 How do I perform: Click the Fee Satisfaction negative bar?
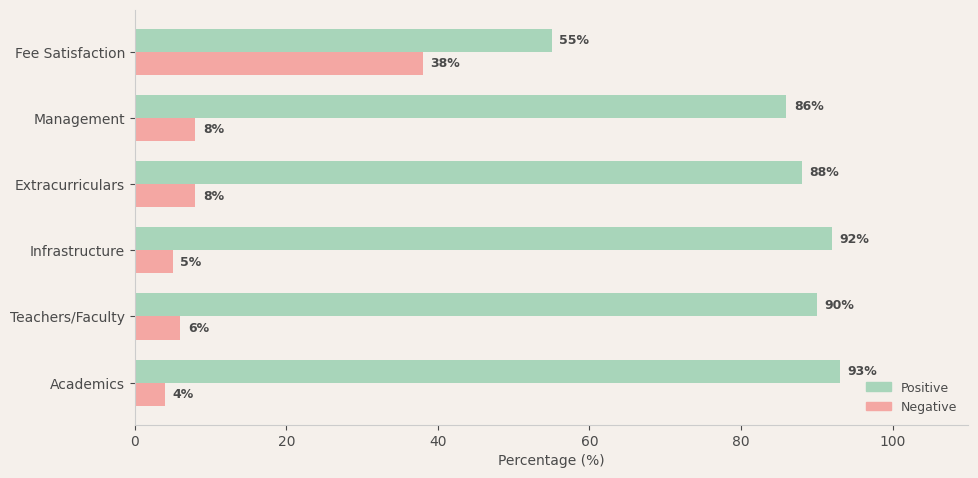[x=279, y=64]
